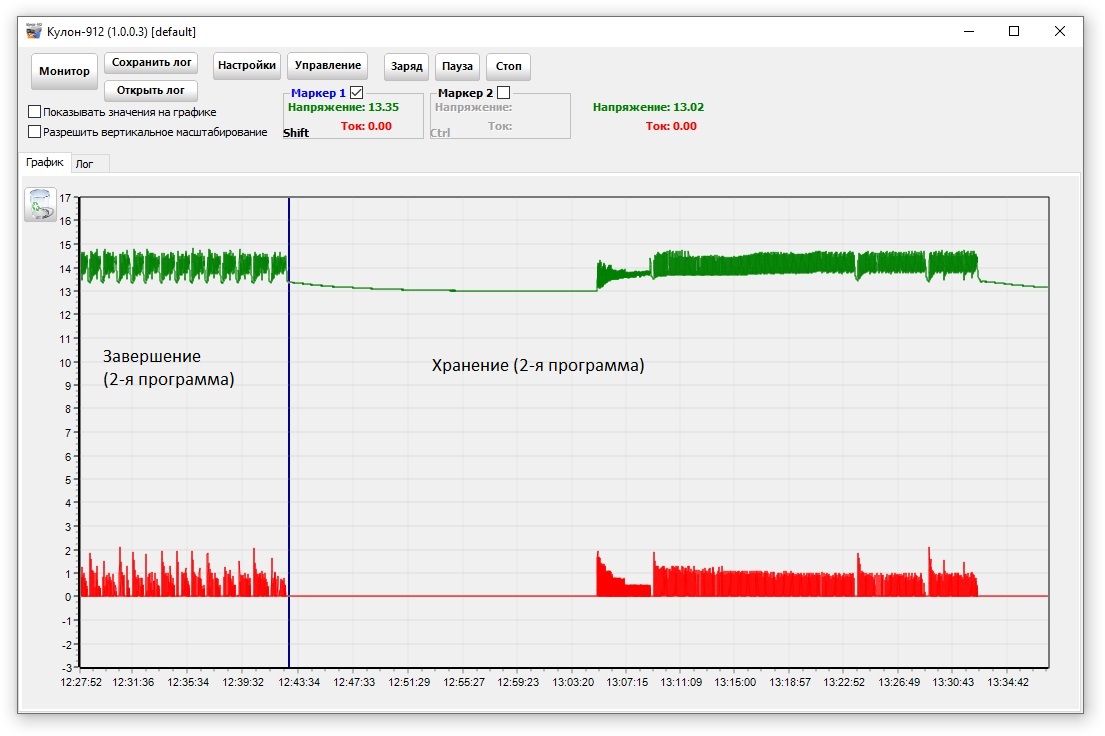Open the Настройки settings
Image resolution: width=1105 pixels, height=736 pixels.
[x=246, y=66]
